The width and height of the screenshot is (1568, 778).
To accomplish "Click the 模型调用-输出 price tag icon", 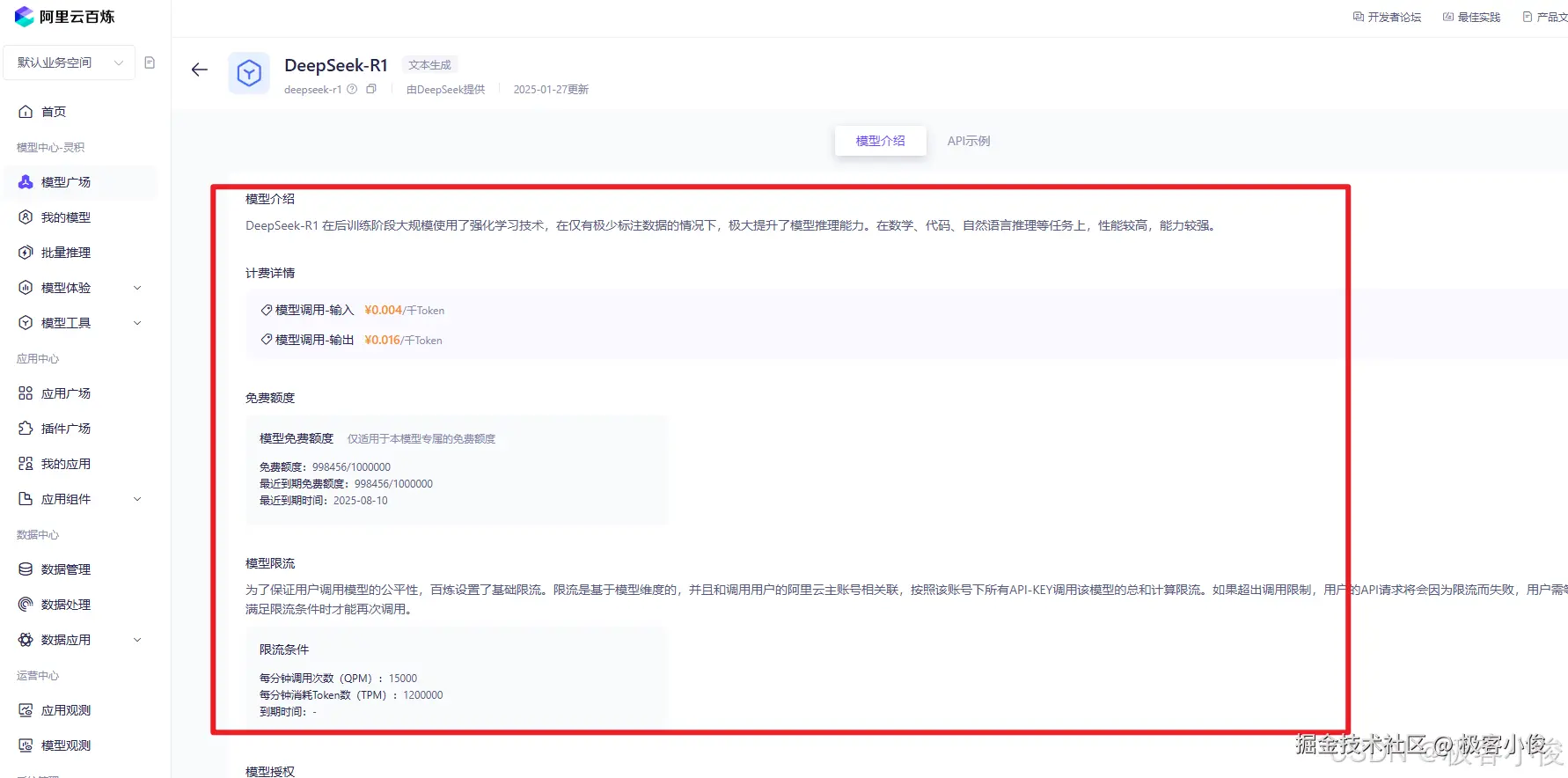I will (266, 340).
